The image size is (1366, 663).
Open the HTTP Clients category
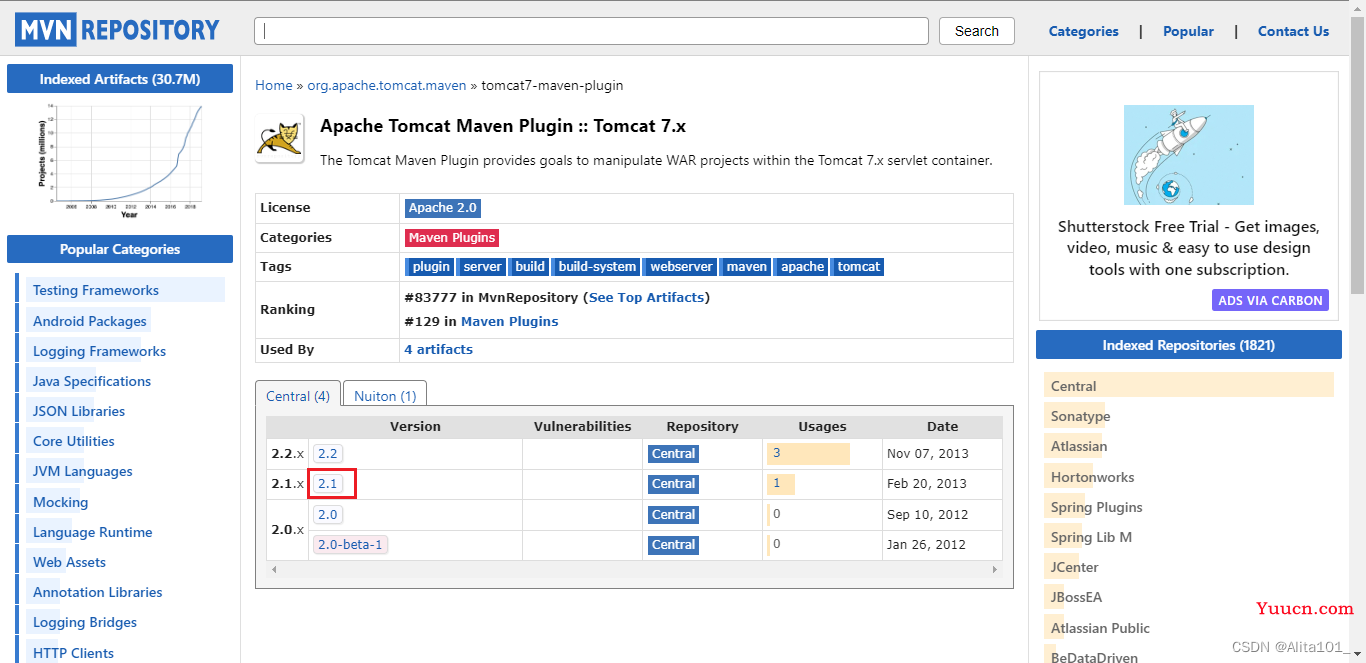tap(73, 653)
